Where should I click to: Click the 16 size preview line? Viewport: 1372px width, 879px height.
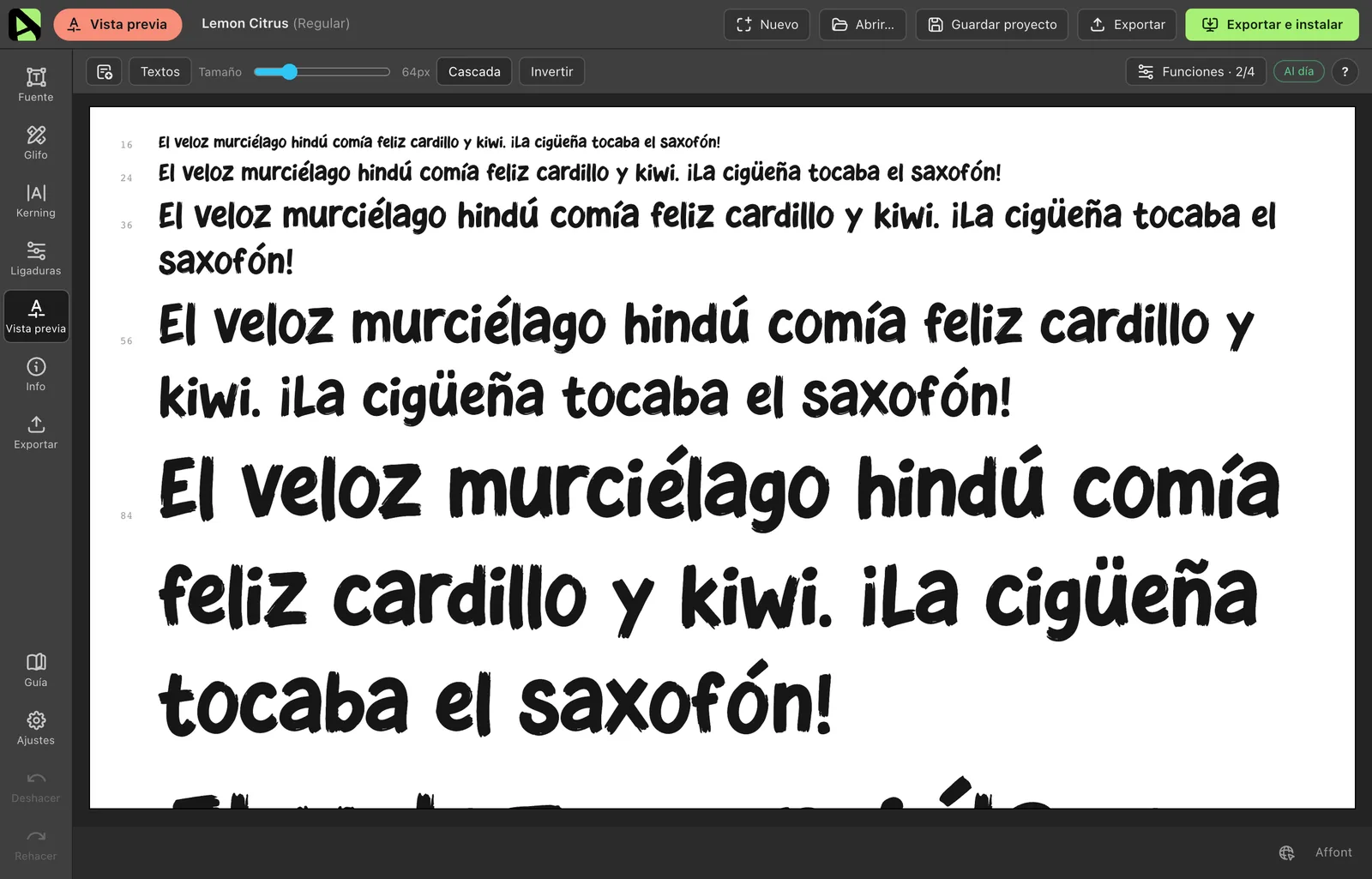439,142
